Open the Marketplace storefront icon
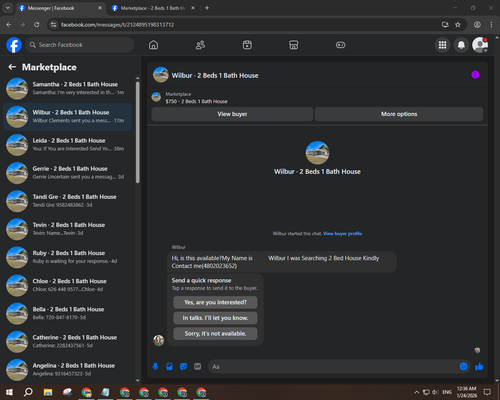 294,45
